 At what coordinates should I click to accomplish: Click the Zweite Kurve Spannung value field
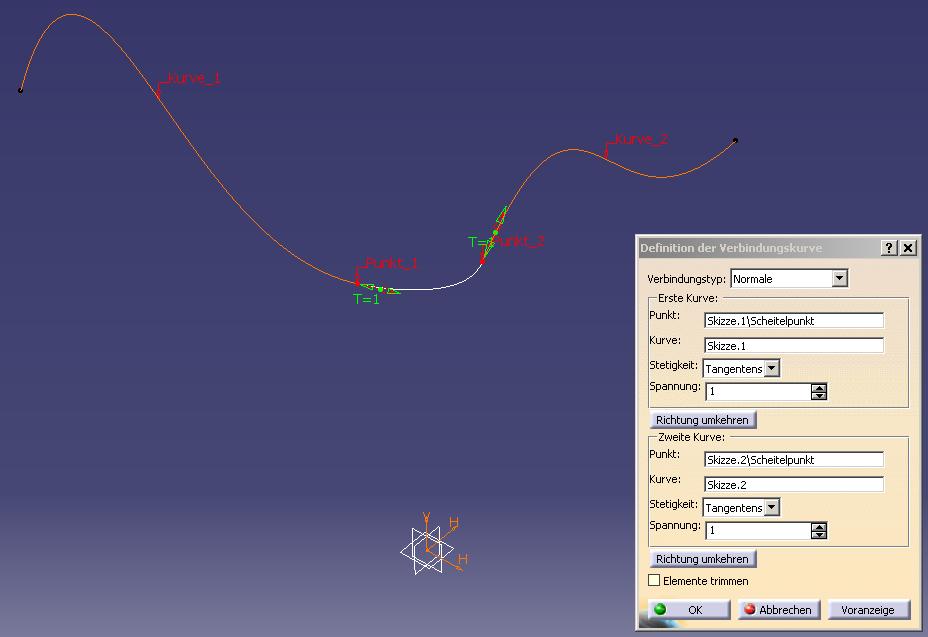[x=758, y=530]
